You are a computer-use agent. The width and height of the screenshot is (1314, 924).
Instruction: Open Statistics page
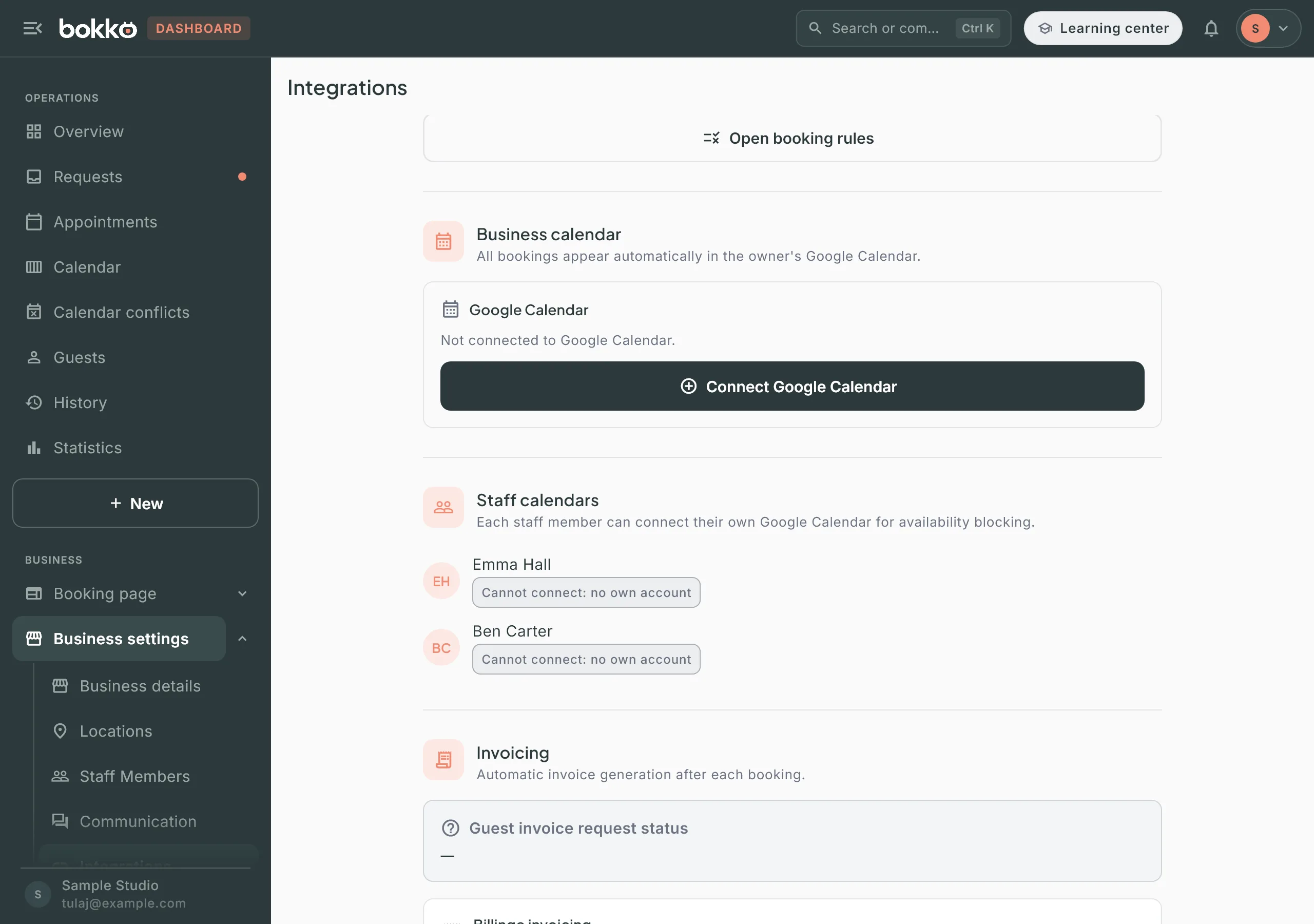tap(135, 448)
